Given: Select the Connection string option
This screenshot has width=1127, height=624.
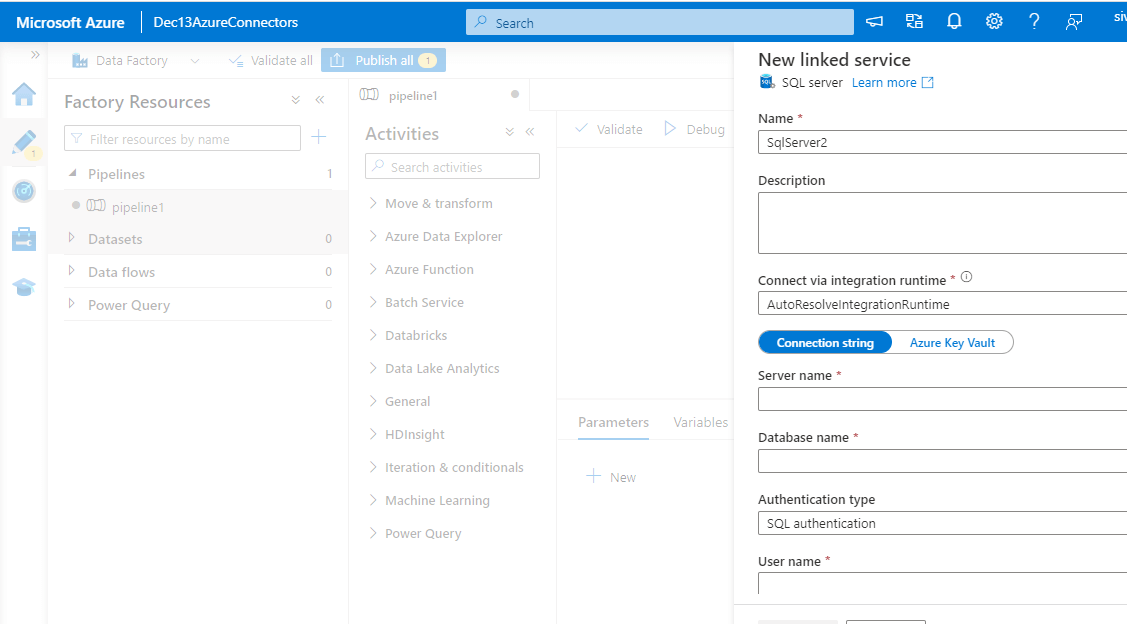Looking at the screenshot, I should coord(824,342).
